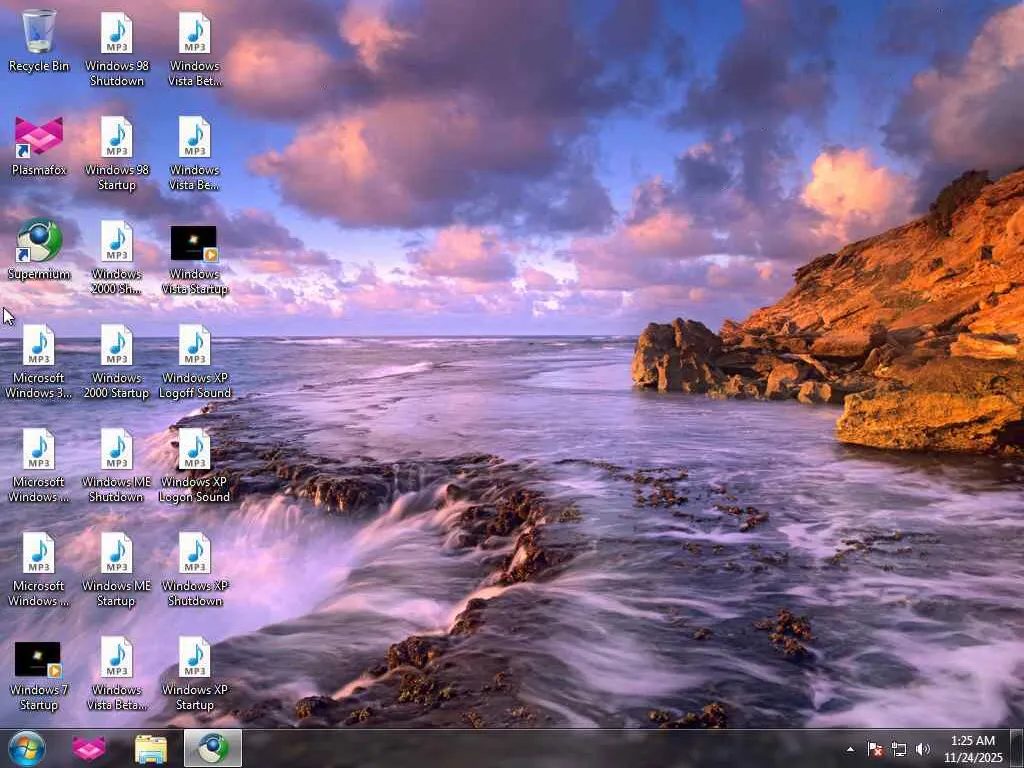Select the Windows XP Logoff Sound file
This screenshot has width=1024, height=768.
point(195,362)
